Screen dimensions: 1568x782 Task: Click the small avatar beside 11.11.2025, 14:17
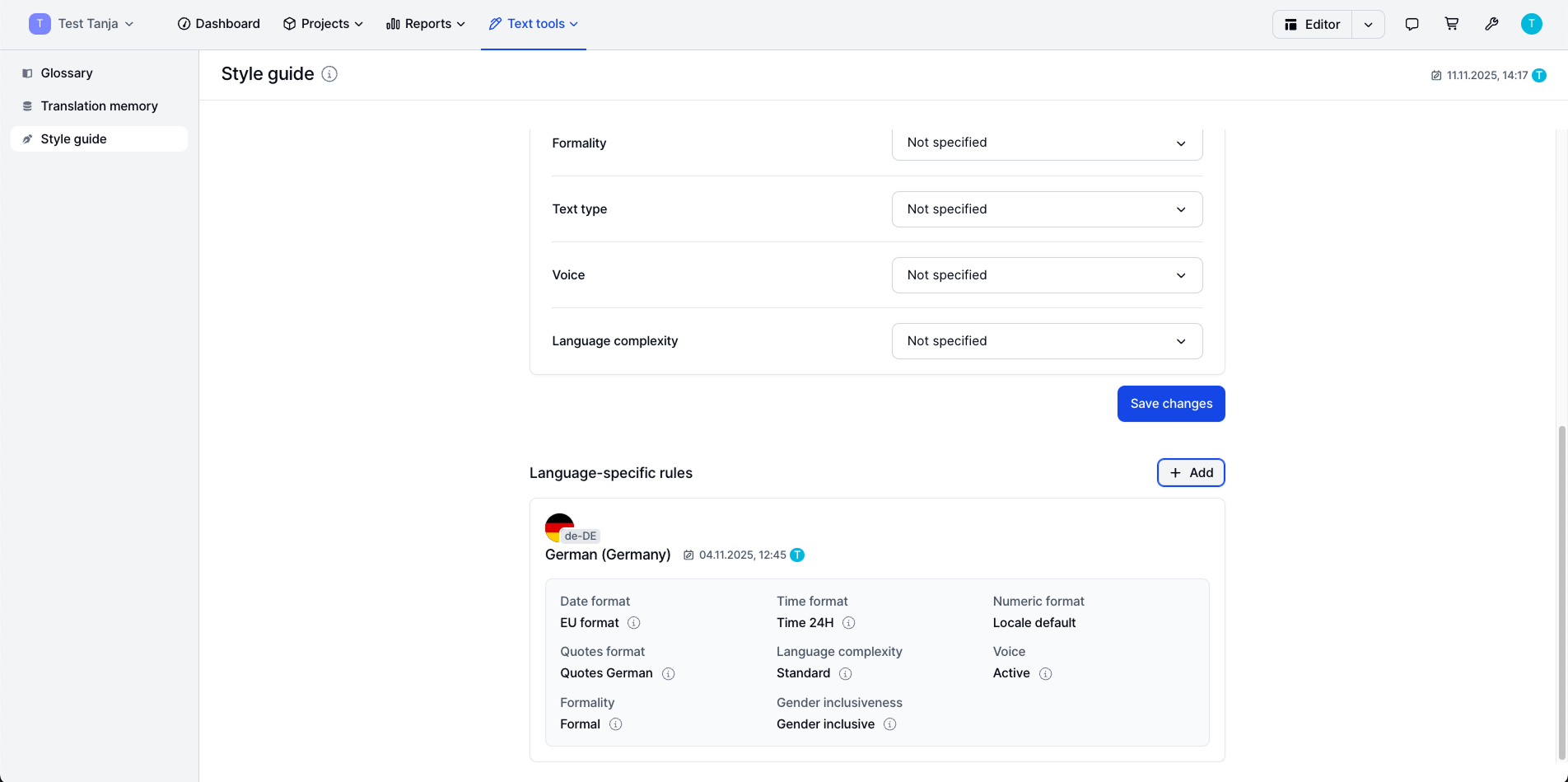pyautogui.click(x=1539, y=75)
